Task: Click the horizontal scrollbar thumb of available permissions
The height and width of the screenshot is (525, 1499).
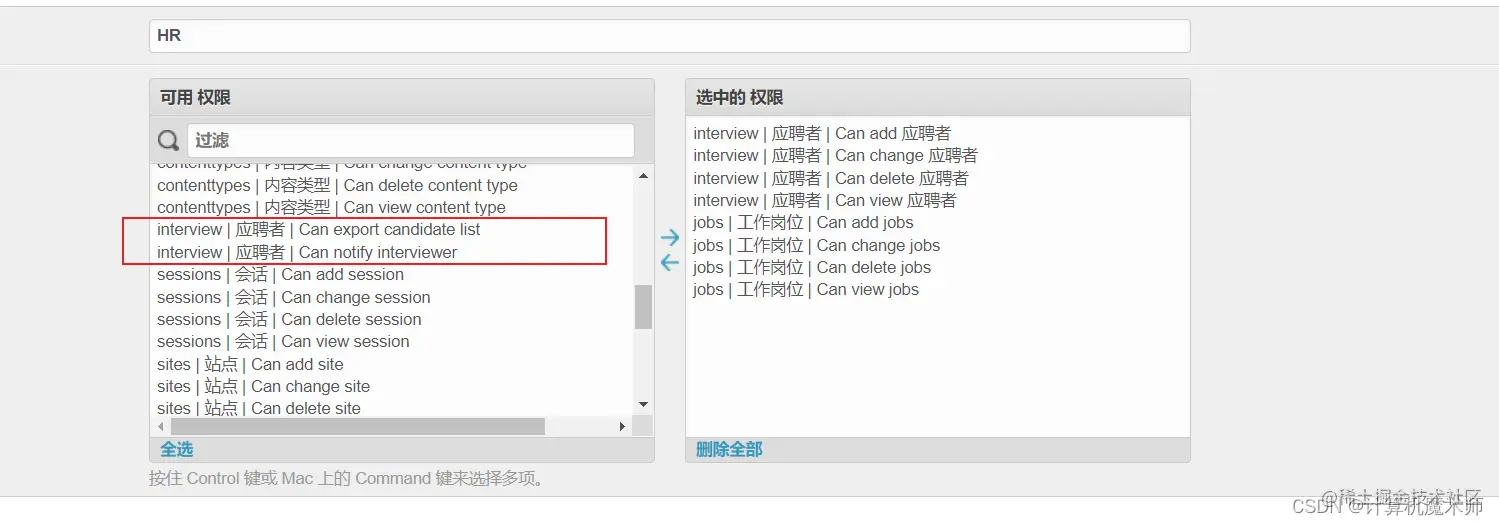Action: pos(358,426)
